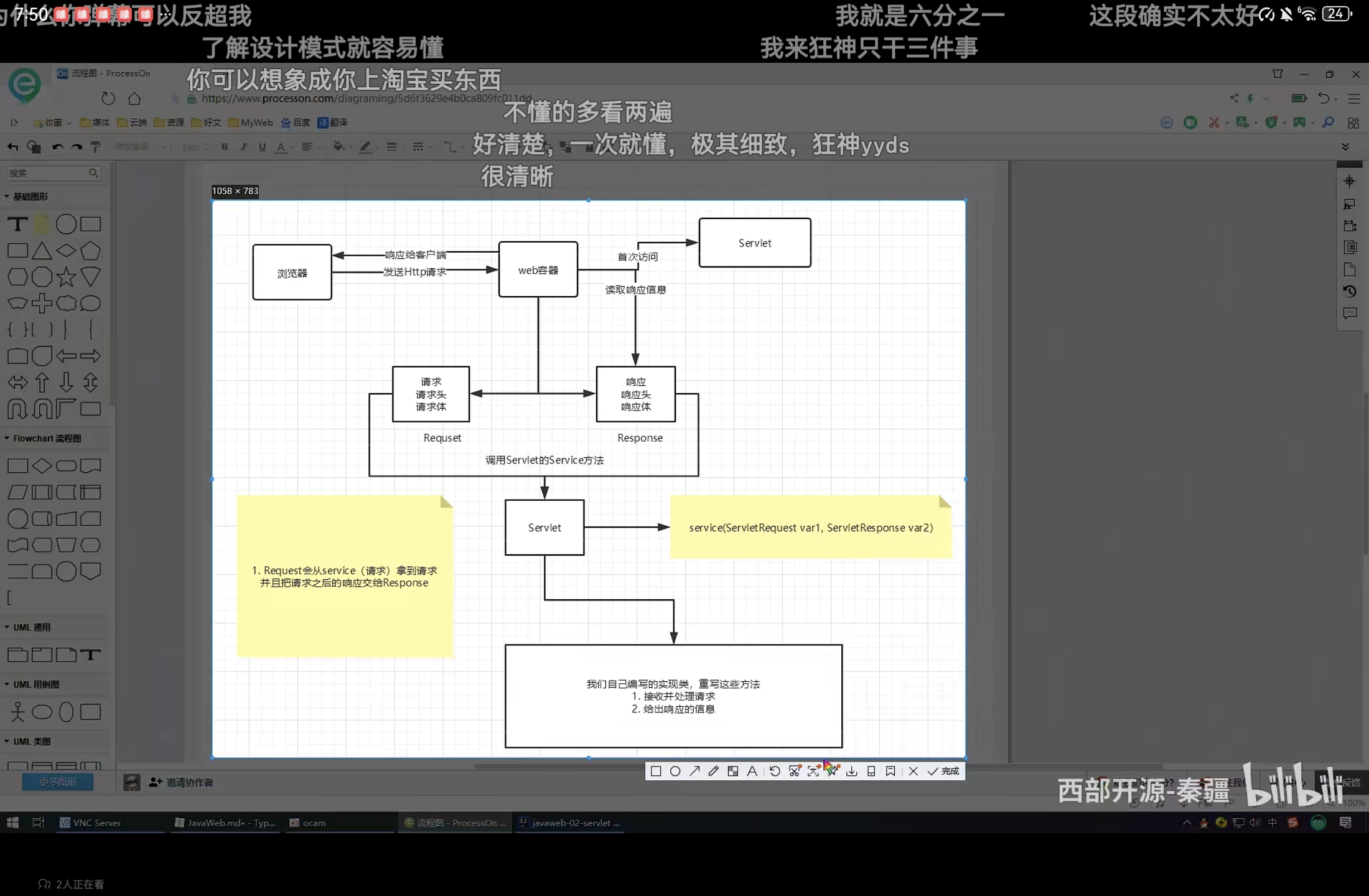Viewport: 1369px width, 896px height.
Task: Open the MyWeb bookmark folder
Action: click(251, 123)
